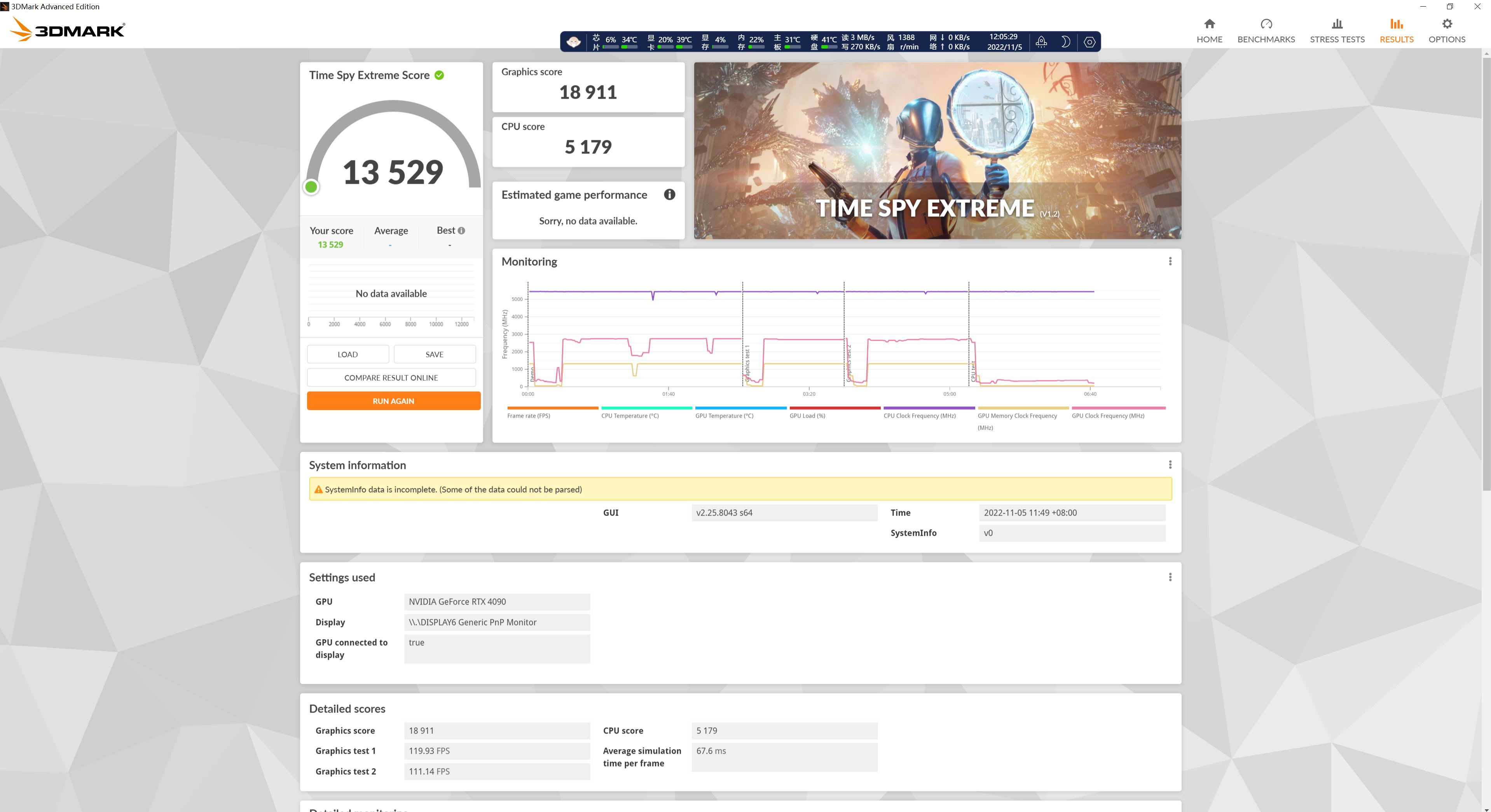Expand Settings Used section
Viewport: 1491px width, 812px height.
(1171, 576)
